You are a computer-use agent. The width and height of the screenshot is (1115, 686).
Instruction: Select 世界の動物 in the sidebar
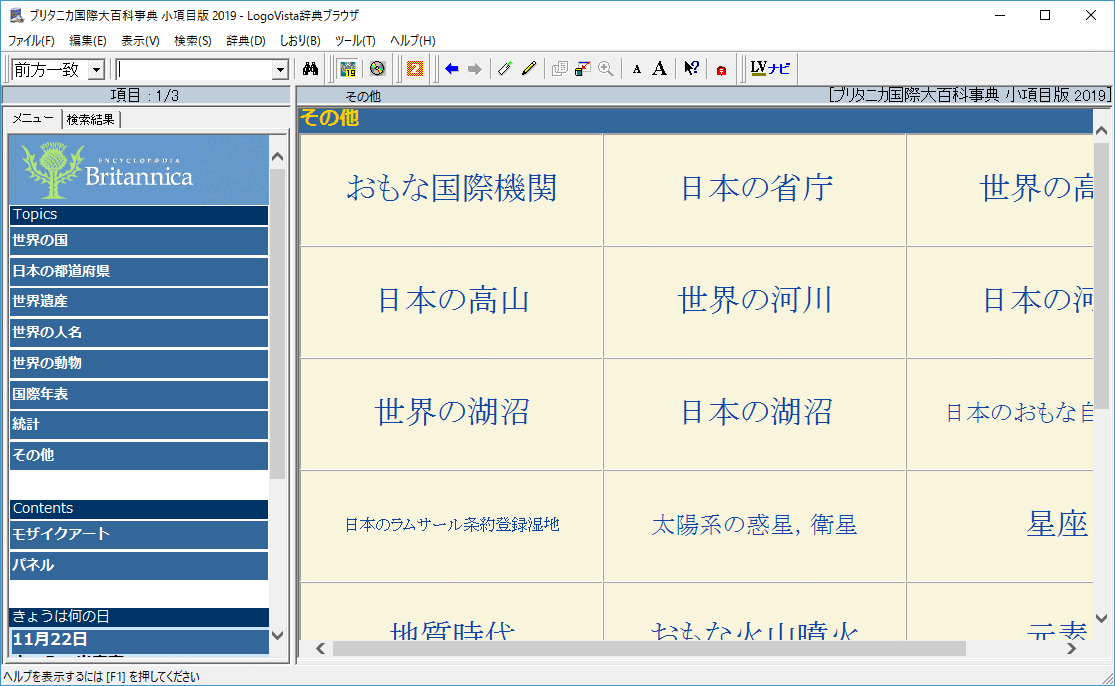(139, 363)
